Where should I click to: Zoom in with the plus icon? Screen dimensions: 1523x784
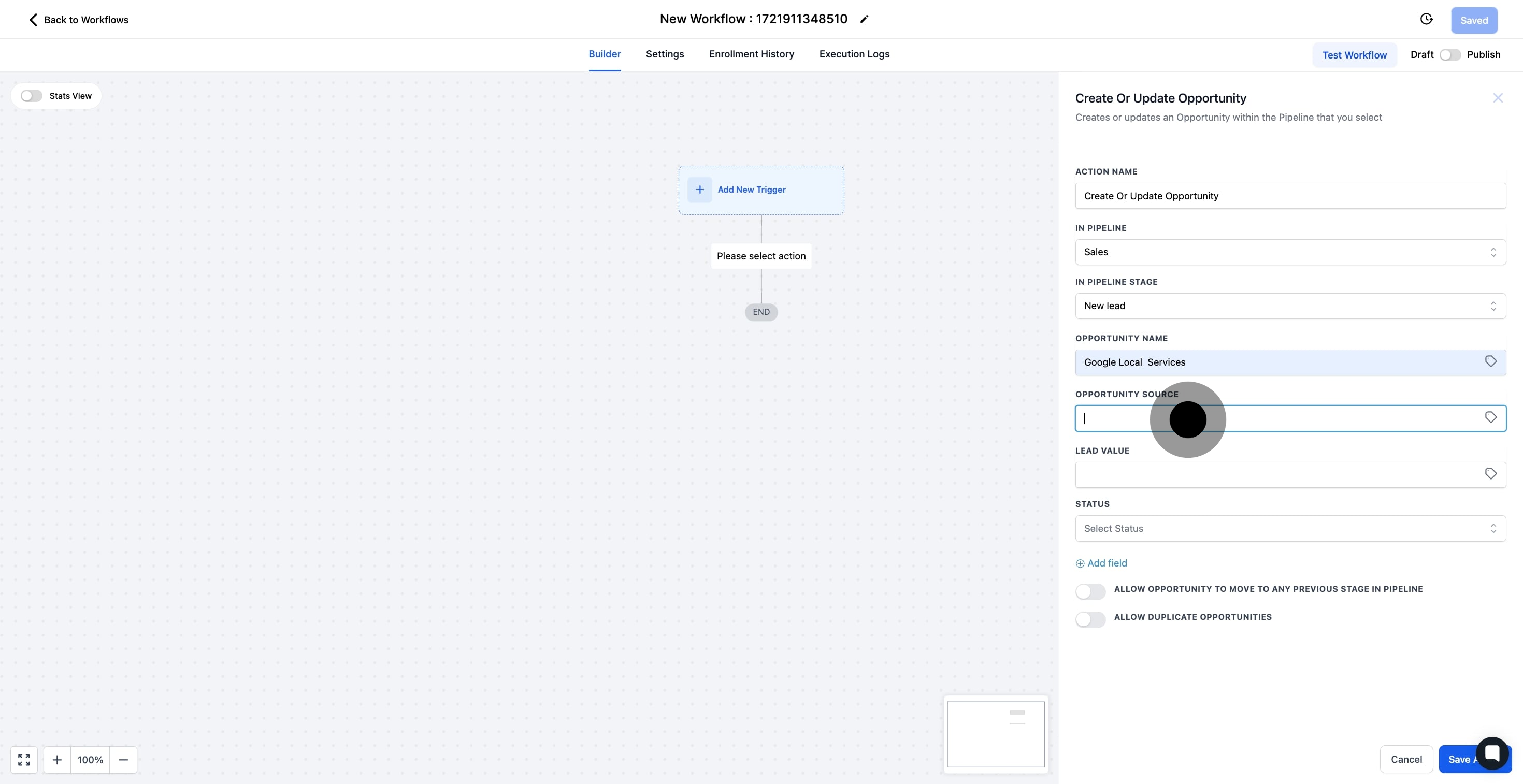57,760
